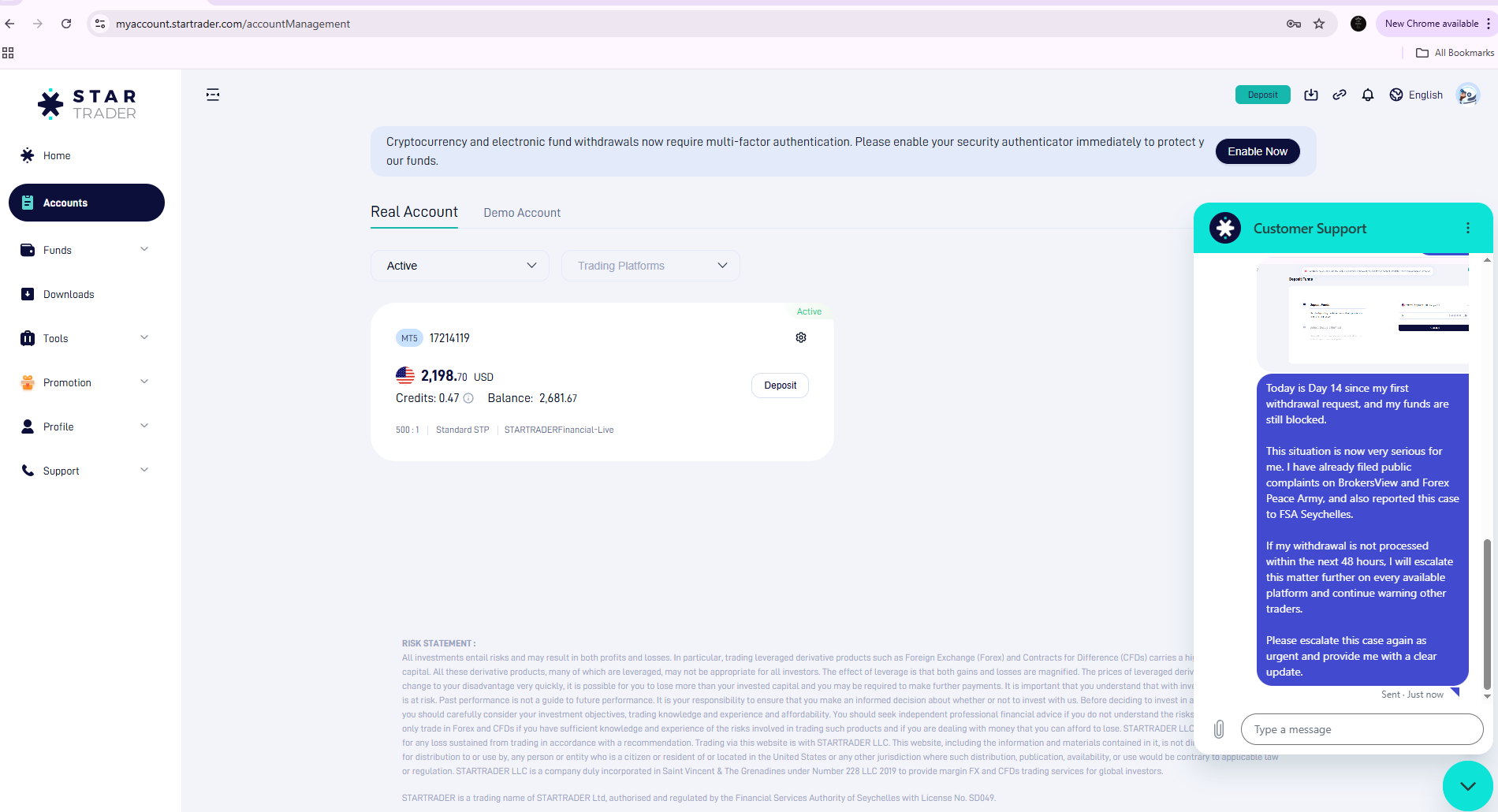This screenshot has height=812, width=1498.
Task: Click the Chrome profile avatar icon
Action: 1358,24
